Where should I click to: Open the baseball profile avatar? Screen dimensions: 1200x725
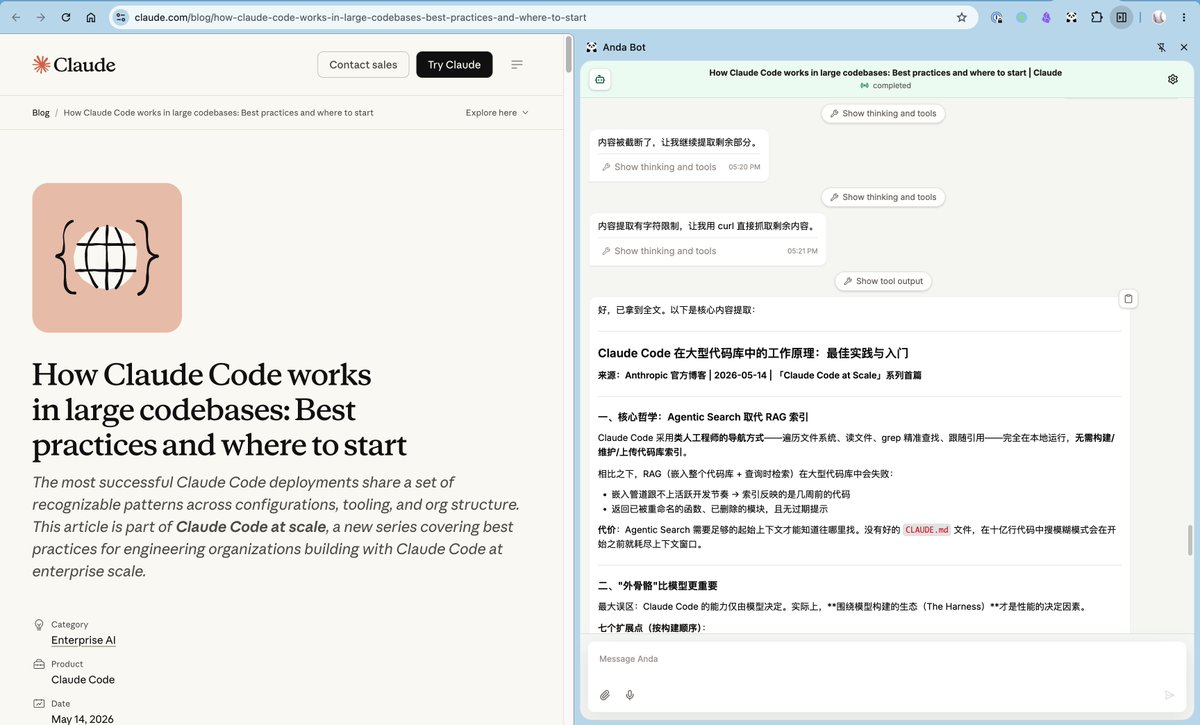point(1159,17)
